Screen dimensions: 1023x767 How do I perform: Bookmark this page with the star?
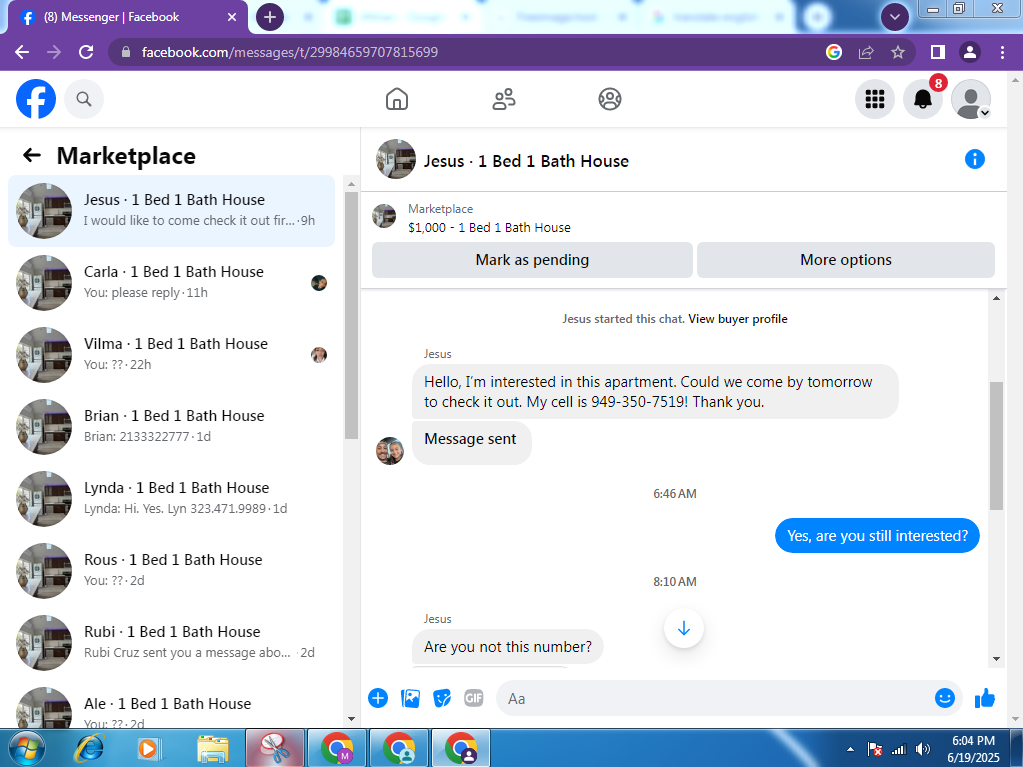tap(898, 52)
